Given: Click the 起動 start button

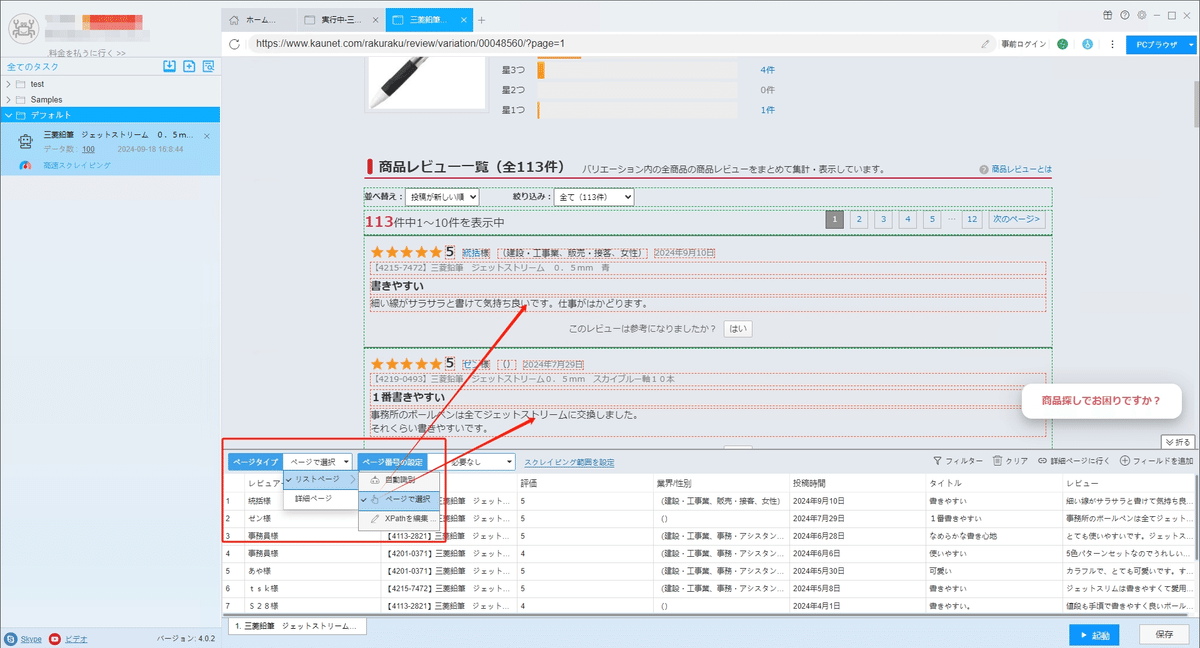Looking at the screenshot, I should tap(1094, 635).
